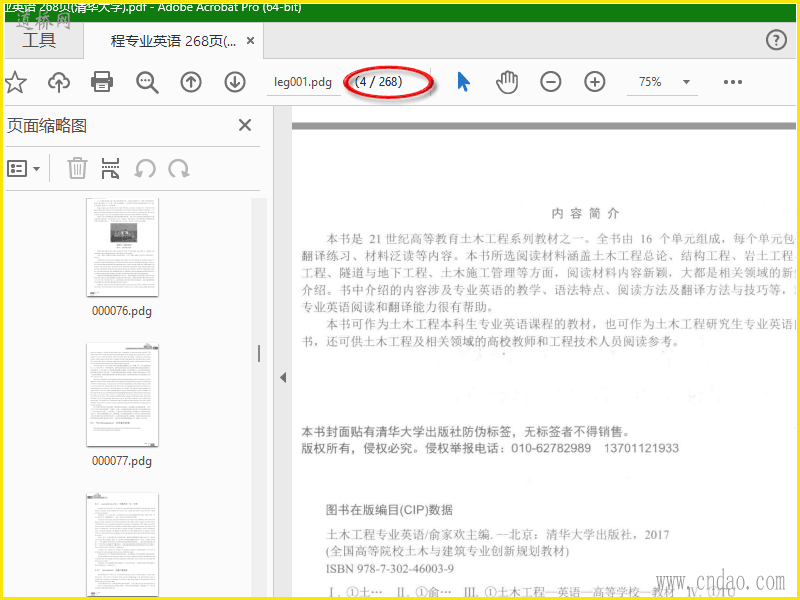
Task: Open the find text magnifier icon
Action: [x=147, y=82]
